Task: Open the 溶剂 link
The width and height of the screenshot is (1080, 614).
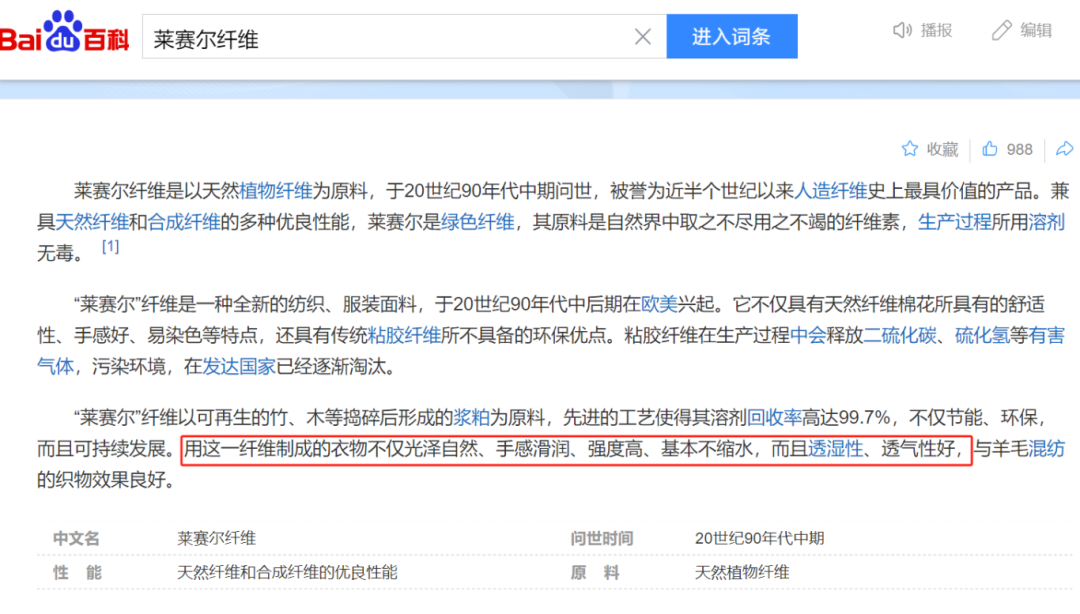Action: click(1046, 222)
